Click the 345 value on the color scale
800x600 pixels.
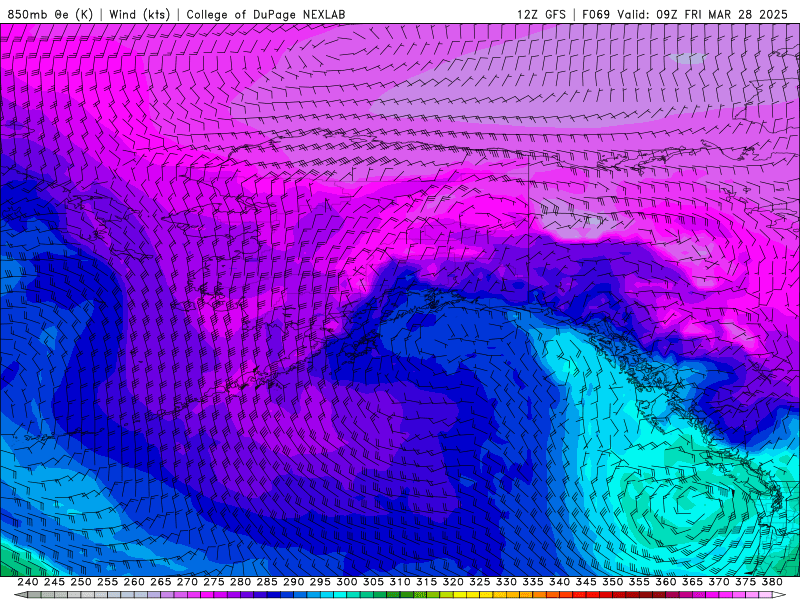[586, 582]
